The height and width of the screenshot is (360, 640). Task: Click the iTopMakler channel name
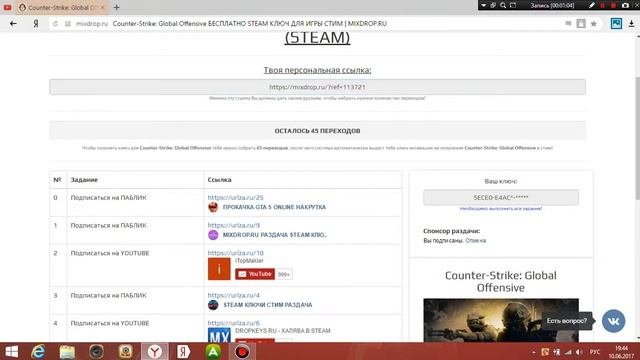tap(249, 261)
